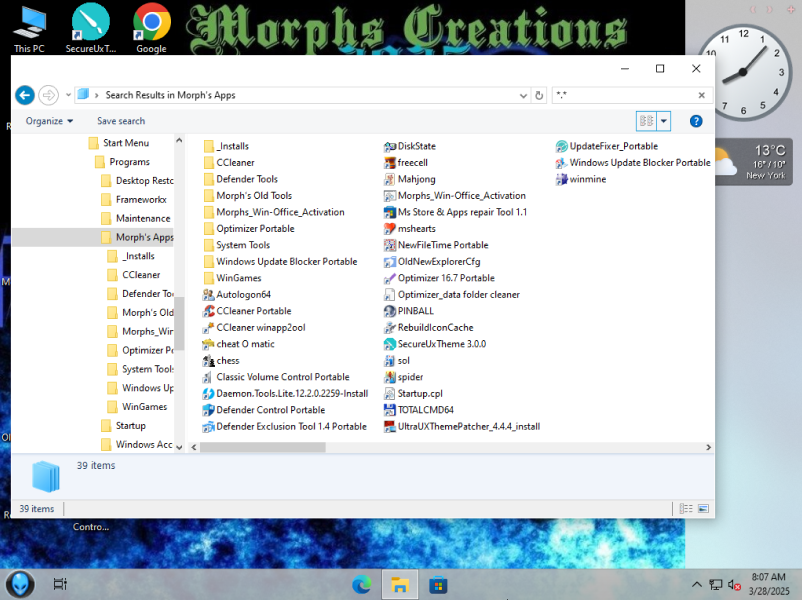The height and width of the screenshot is (600, 802).
Task: Select Programs folder in the navigation tree
Action: click(129, 162)
